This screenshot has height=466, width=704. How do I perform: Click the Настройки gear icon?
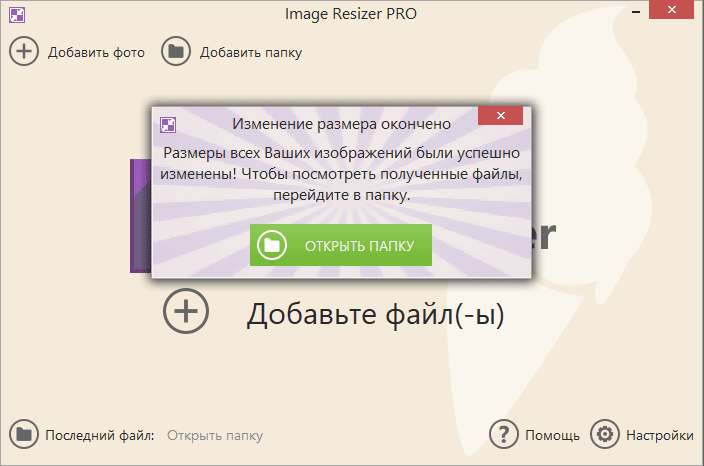click(605, 434)
